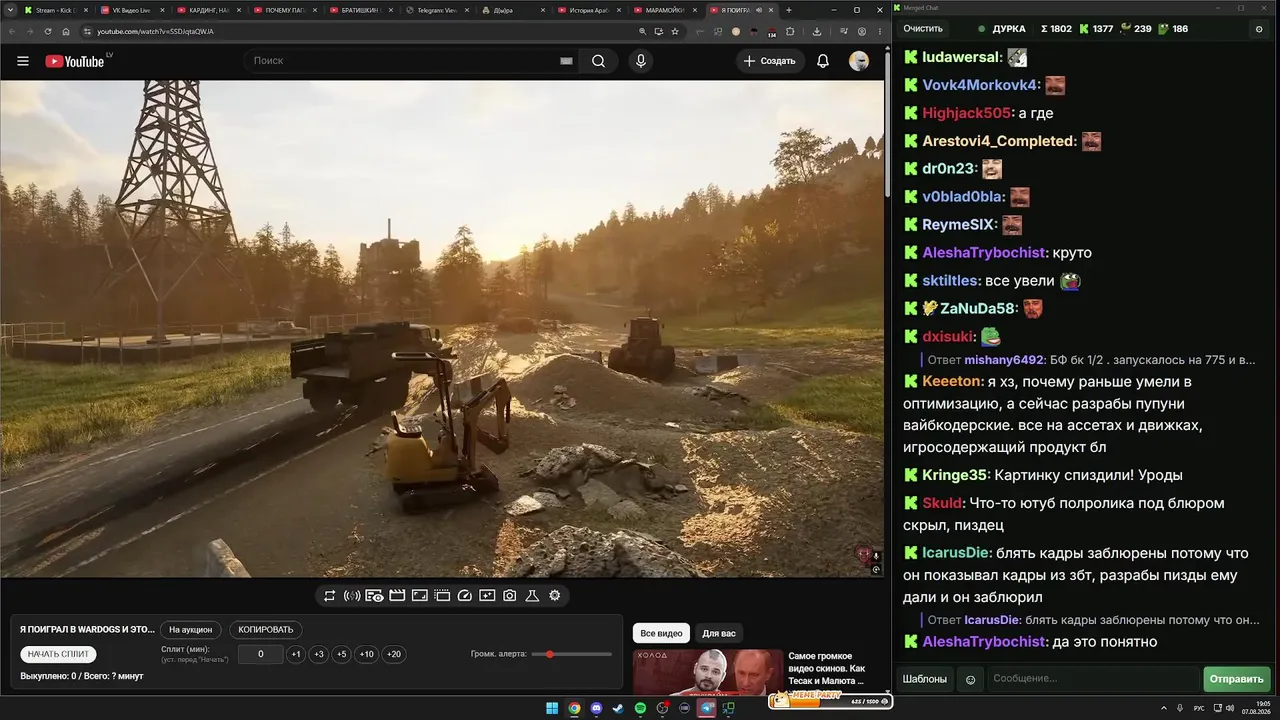Click the clapperboard icon in player toolbar
The width and height of the screenshot is (1280, 720).
[397, 596]
